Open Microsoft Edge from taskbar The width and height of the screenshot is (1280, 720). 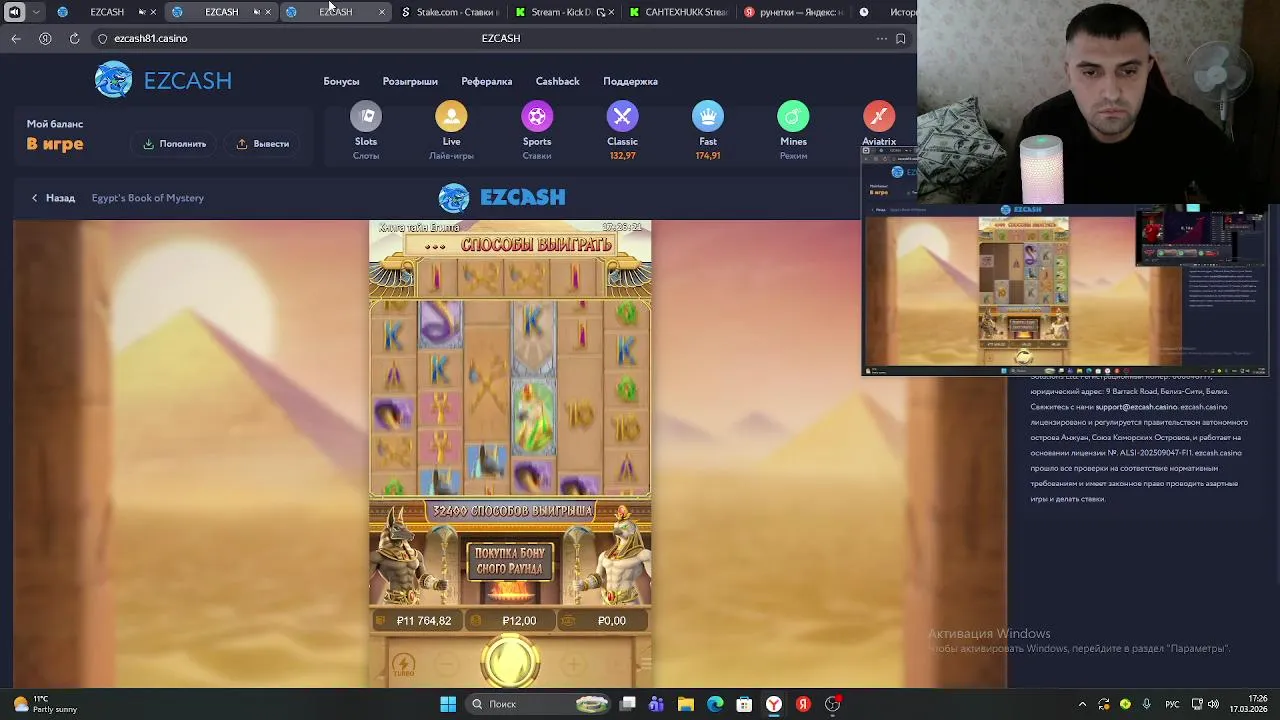(715, 704)
